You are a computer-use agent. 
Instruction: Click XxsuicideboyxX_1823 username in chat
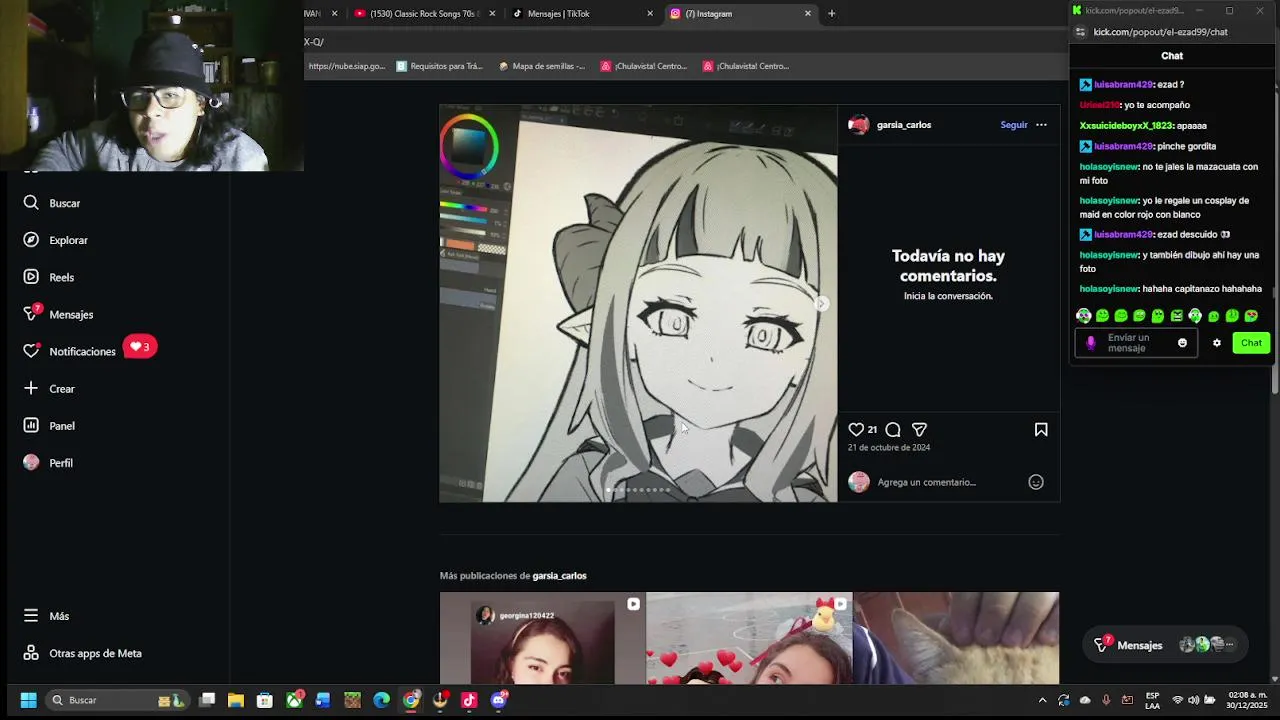coord(1126,126)
